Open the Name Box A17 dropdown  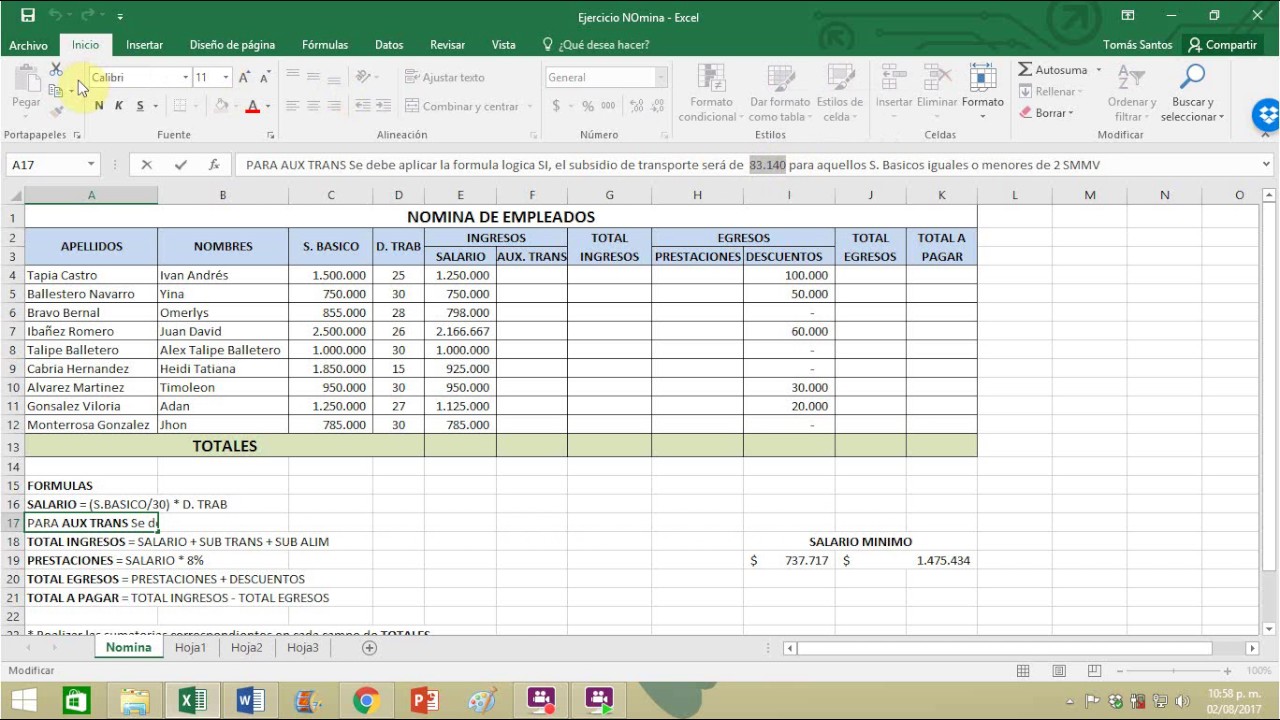[x=91, y=165]
